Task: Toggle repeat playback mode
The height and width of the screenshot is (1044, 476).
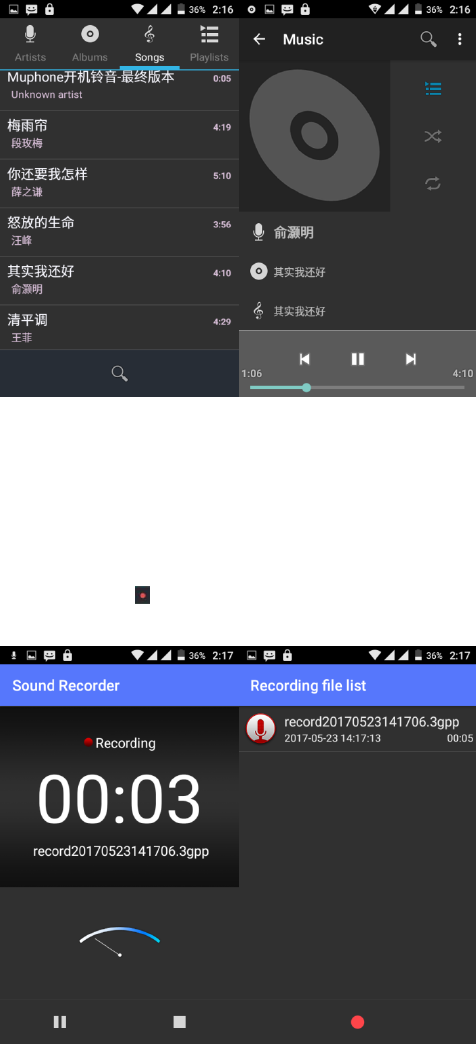Action: [x=433, y=184]
